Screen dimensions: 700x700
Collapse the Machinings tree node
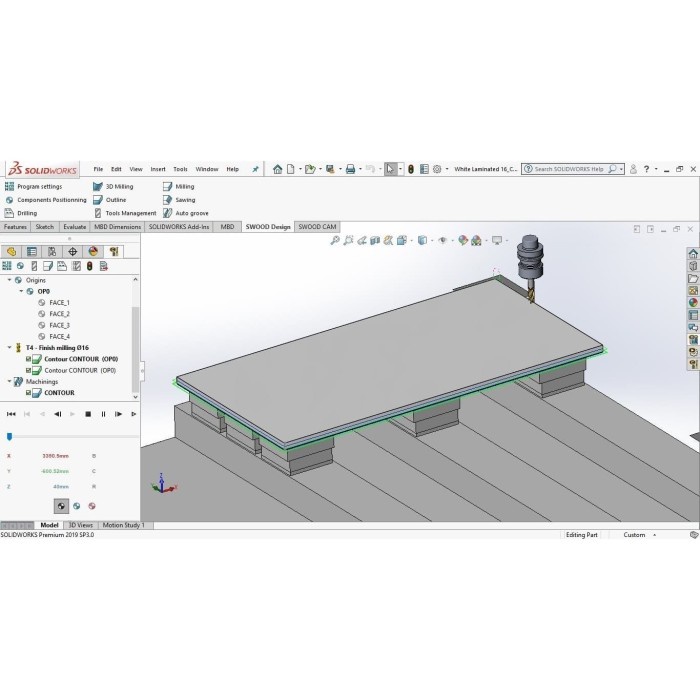click(10, 382)
